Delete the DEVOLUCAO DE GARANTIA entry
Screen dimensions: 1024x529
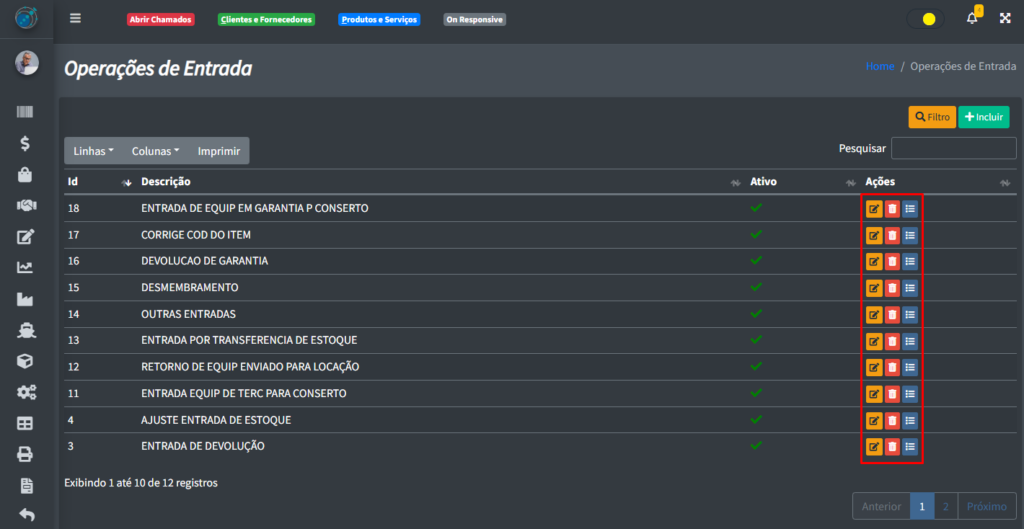[x=891, y=262]
